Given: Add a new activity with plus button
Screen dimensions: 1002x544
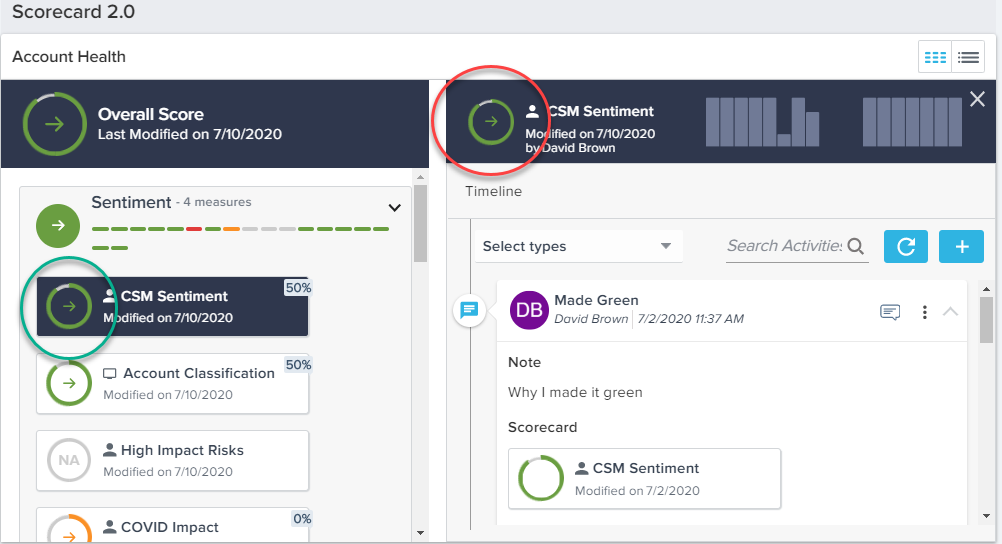Looking at the screenshot, I should pos(961,246).
